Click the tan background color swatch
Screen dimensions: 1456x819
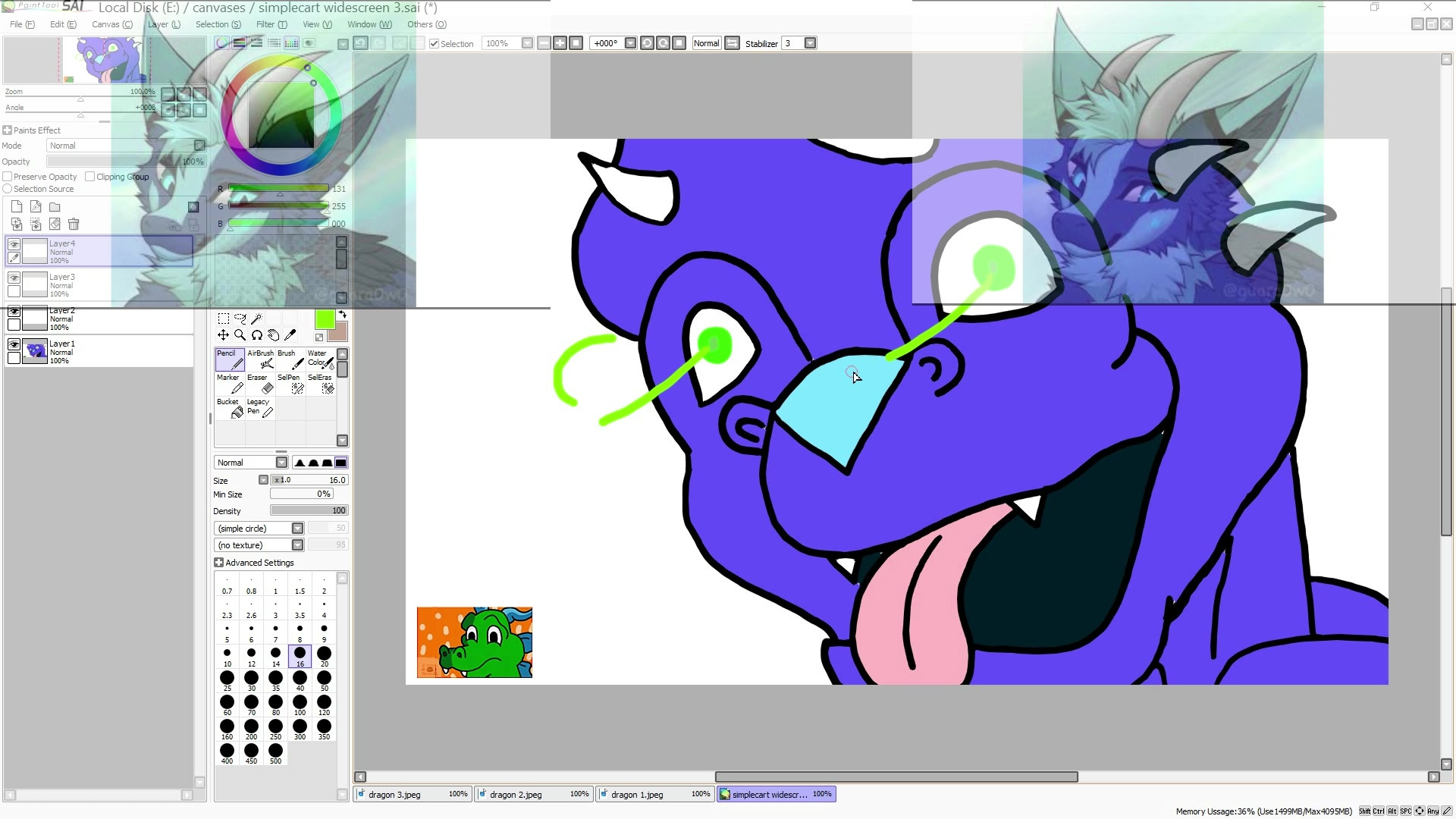(339, 332)
